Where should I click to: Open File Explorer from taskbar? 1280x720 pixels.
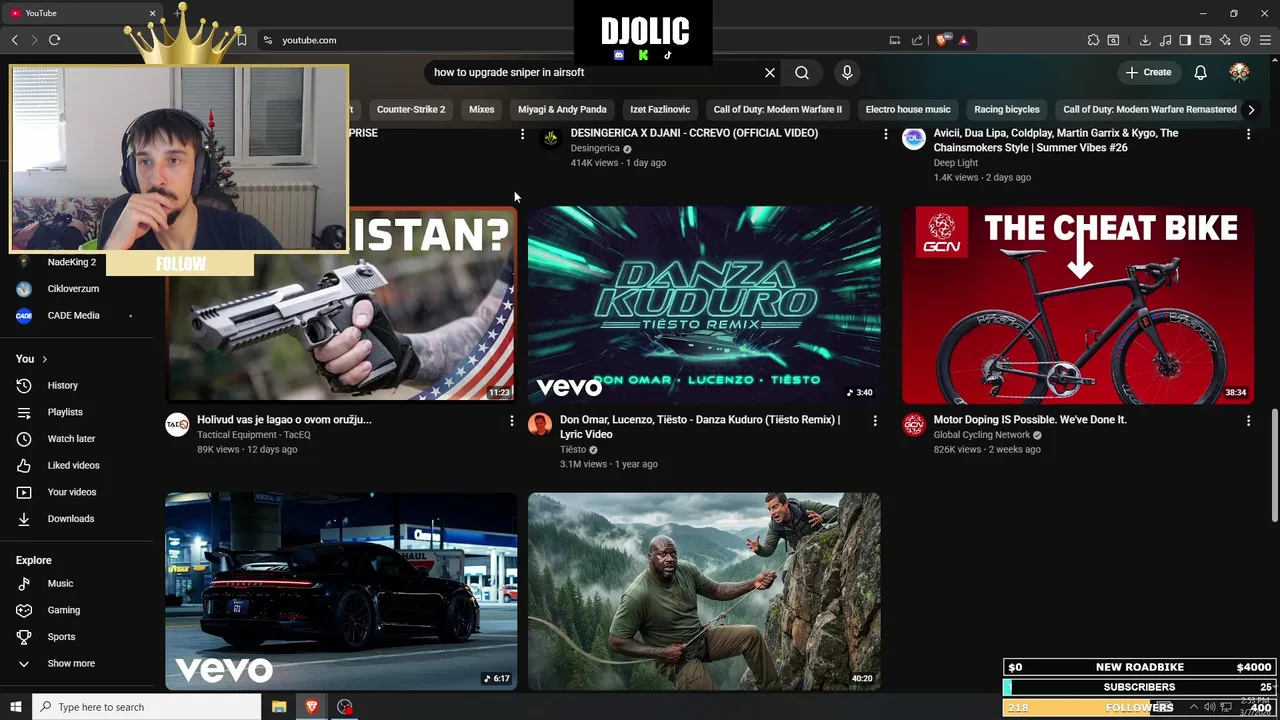pos(279,707)
